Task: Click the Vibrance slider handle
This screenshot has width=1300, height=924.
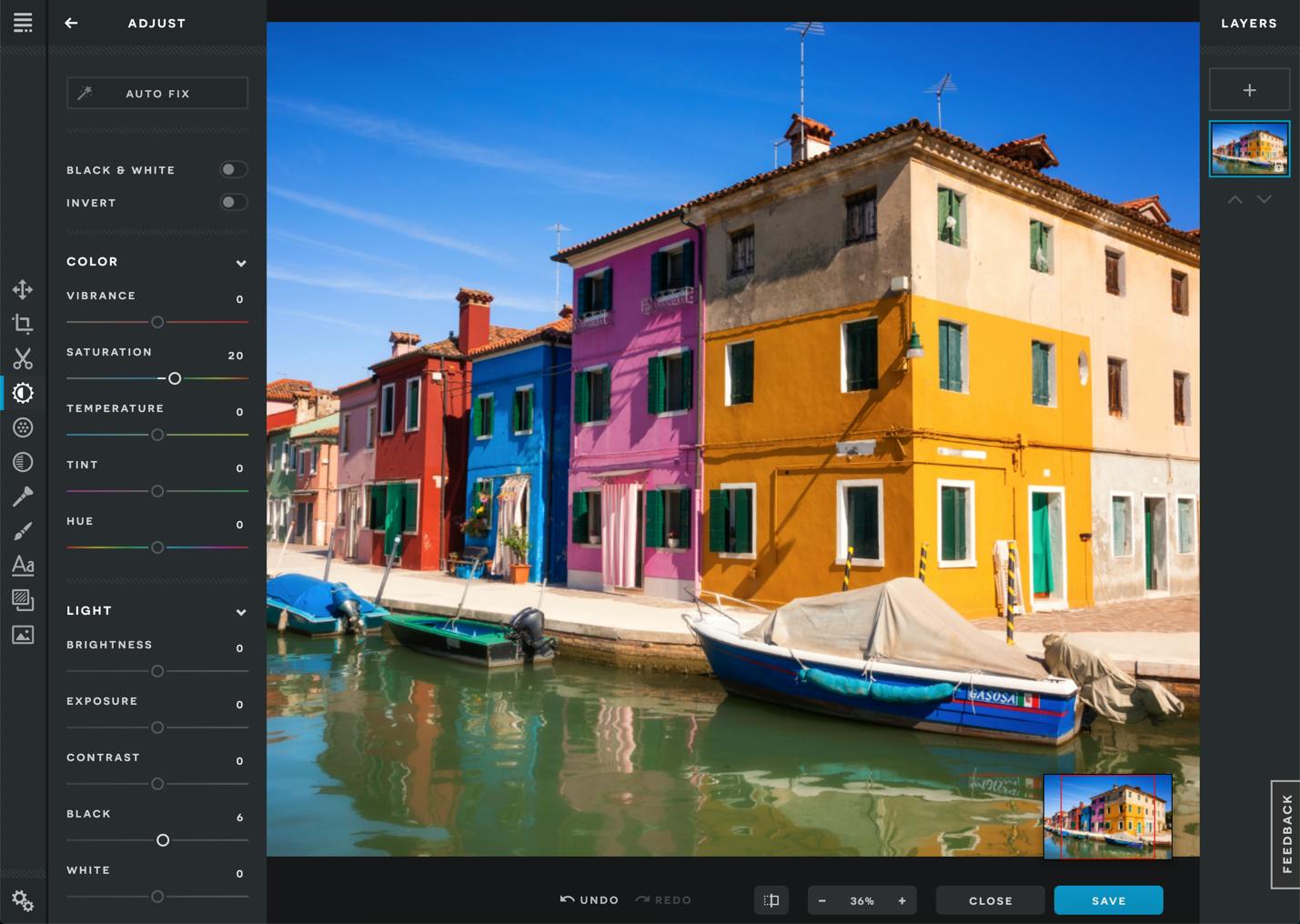Action: tap(157, 322)
